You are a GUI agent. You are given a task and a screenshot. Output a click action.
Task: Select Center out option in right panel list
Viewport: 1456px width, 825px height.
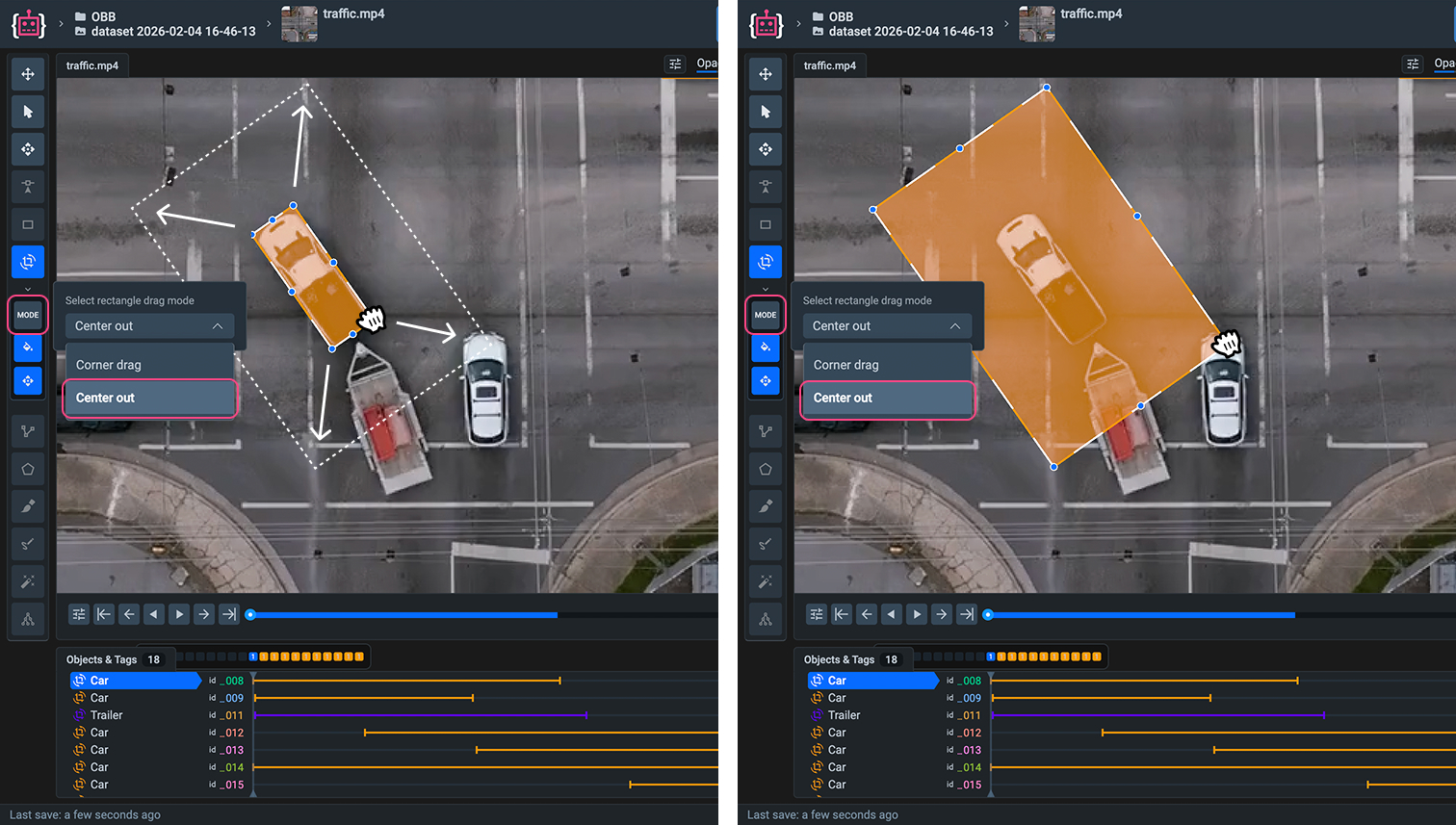(x=887, y=398)
